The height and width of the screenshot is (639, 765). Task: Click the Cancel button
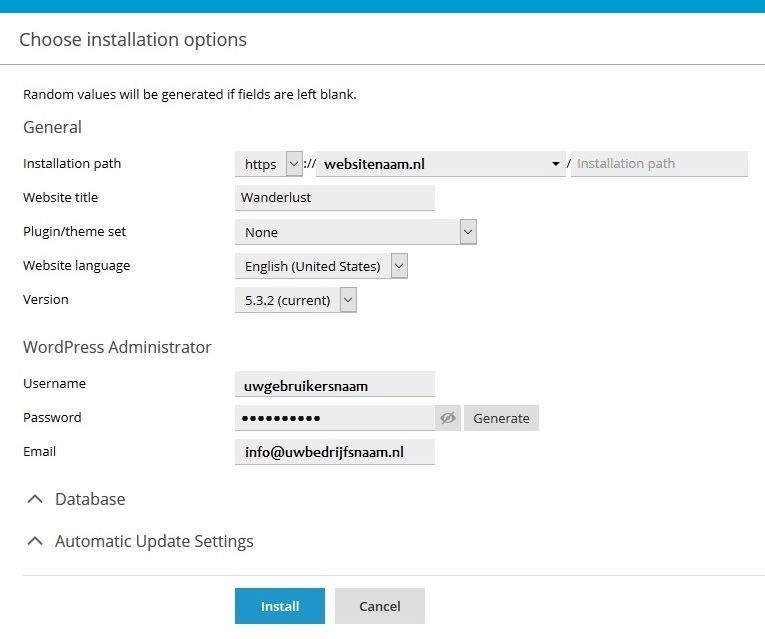click(x=380, y=606)
